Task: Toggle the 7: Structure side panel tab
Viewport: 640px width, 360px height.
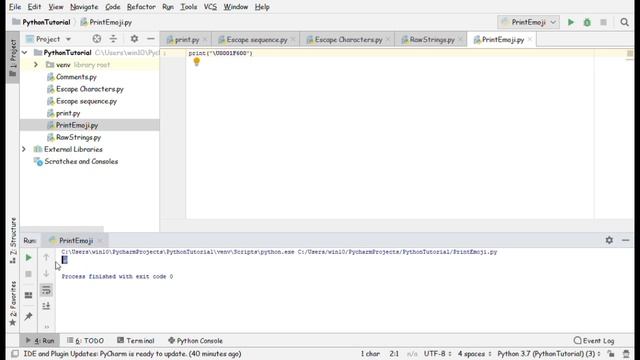Action: pyautogui.click(x=13, y=241)
